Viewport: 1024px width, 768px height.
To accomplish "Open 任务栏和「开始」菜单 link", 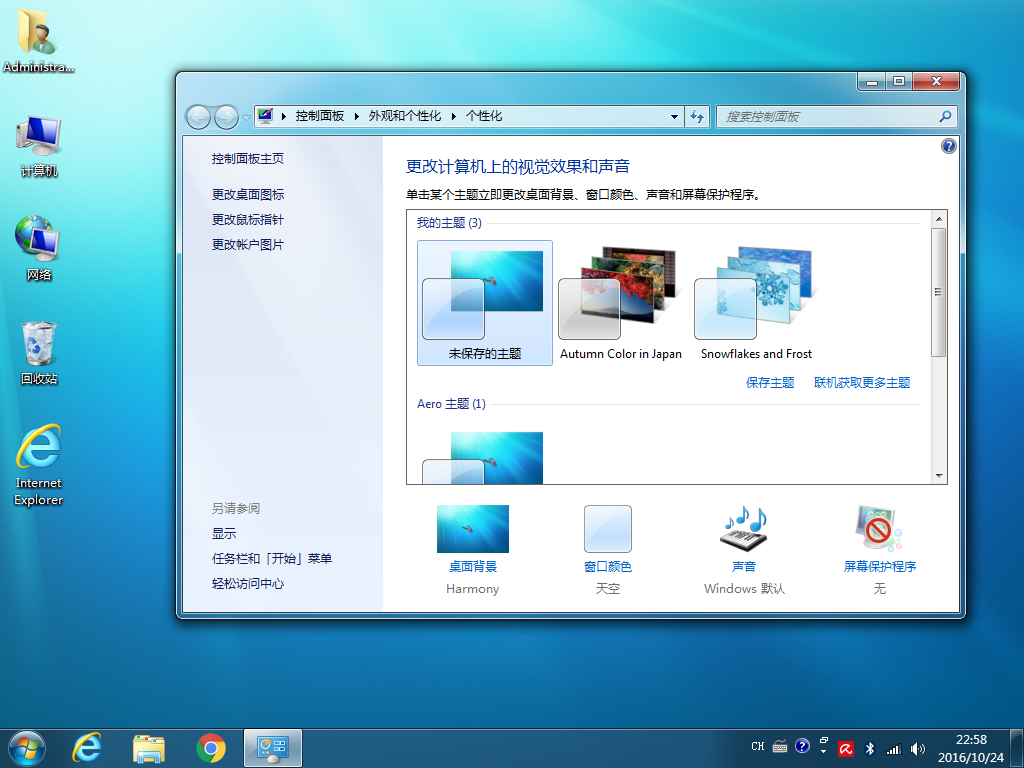I will point(272,559).
